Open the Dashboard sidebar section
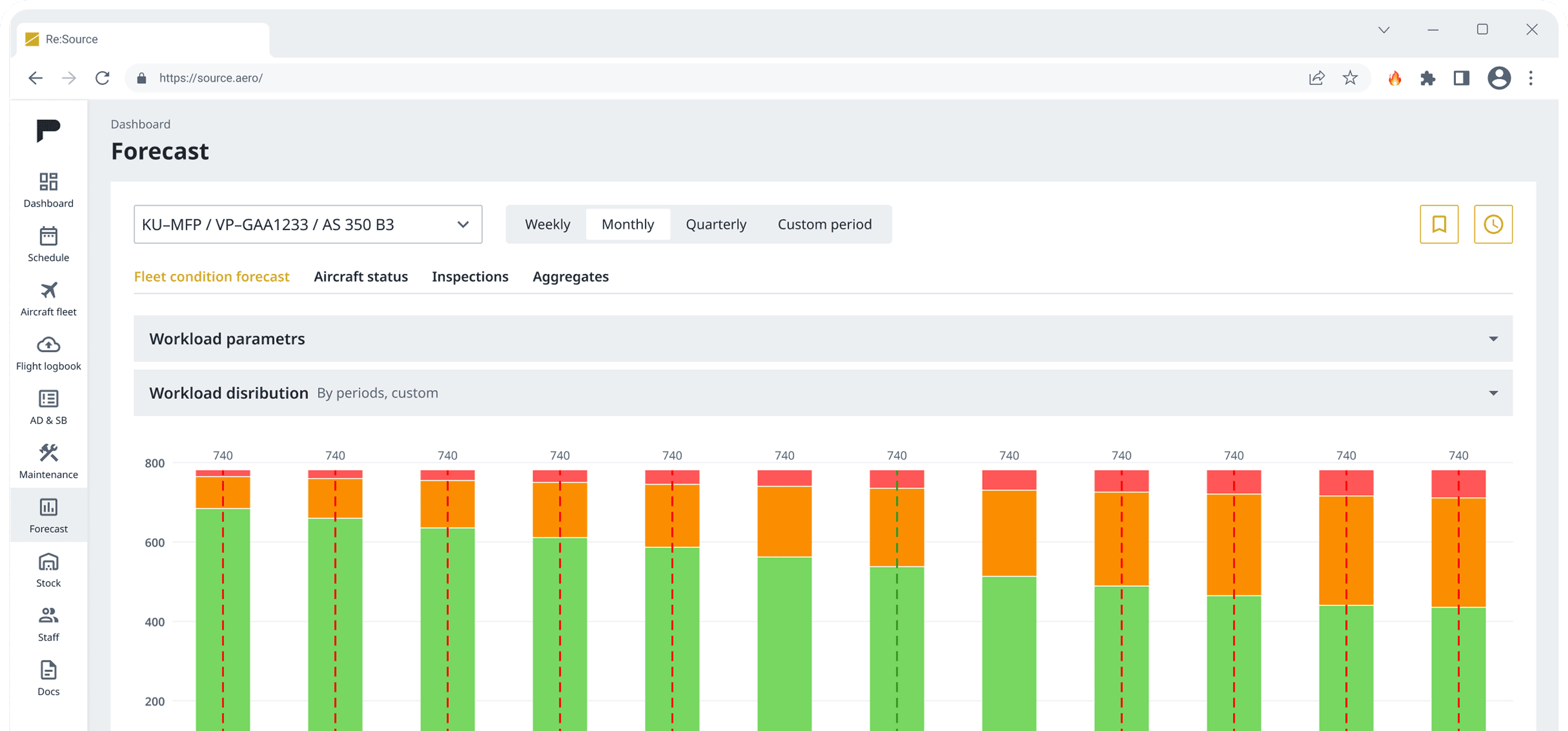This screenshot has width=1568, height=731. pyautogui.click(x=49, y=190)
